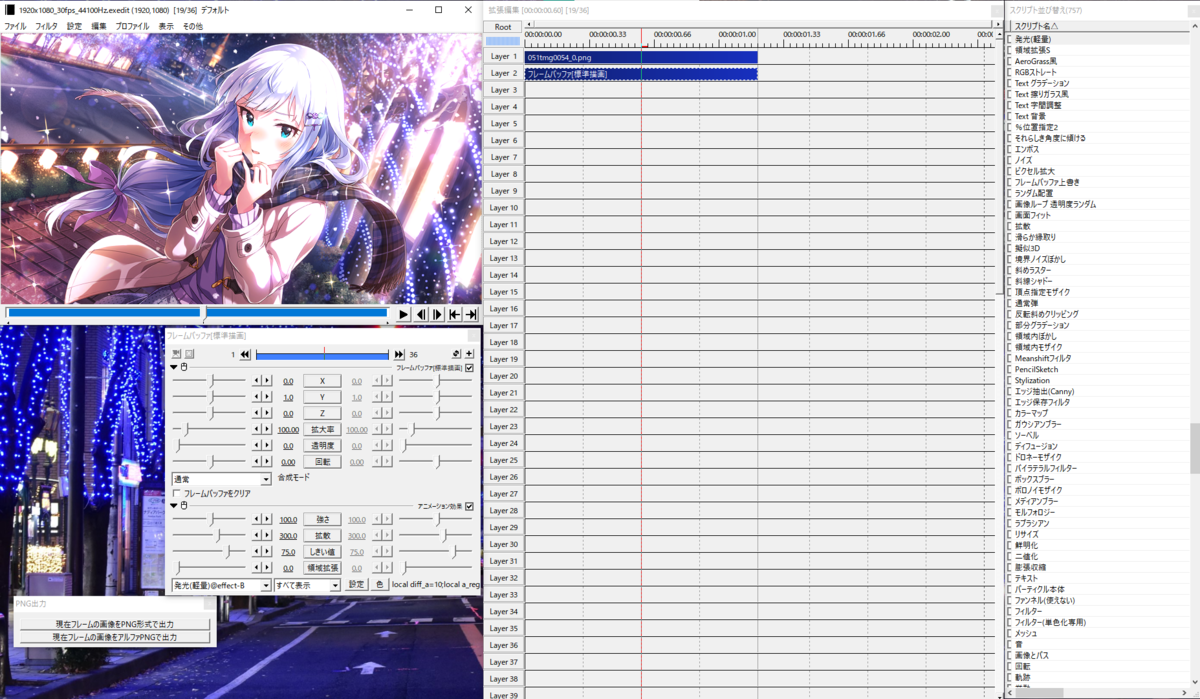Check the エンボス script checkbox
The image size is (1200, 699).
[1009, 149]
